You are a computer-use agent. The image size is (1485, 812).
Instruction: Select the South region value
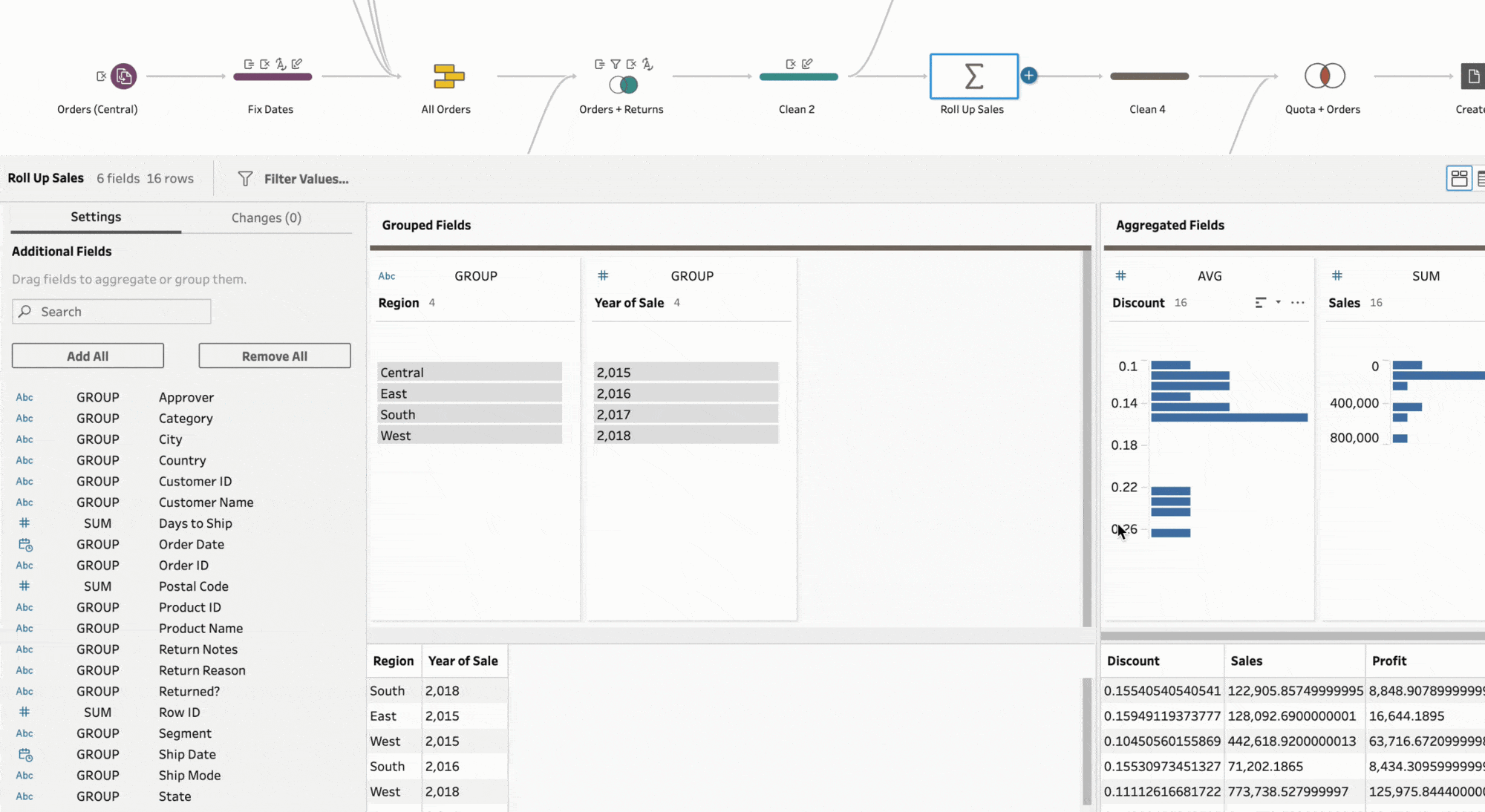point(469,415)
